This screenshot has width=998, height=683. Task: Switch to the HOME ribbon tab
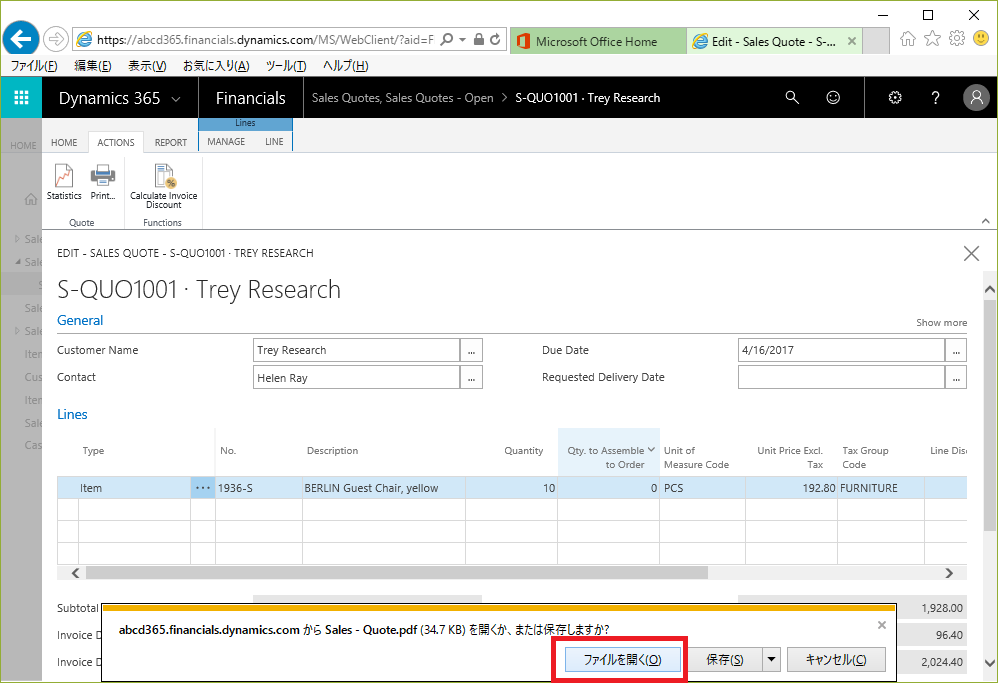[x=64, y=143]
